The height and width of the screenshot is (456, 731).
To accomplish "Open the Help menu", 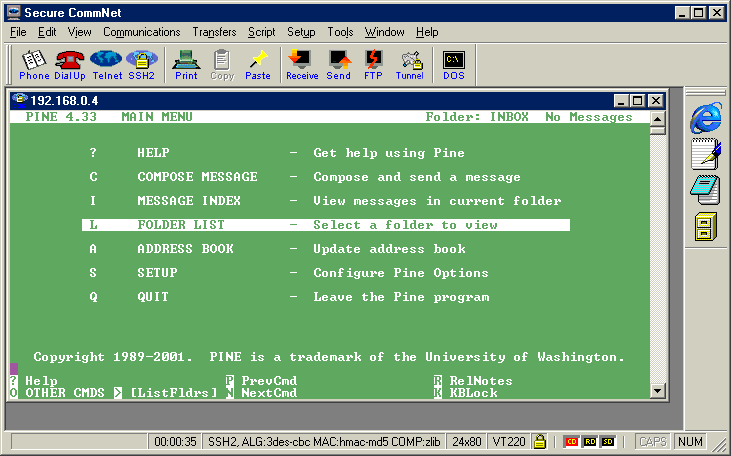I will coord(427,32).
